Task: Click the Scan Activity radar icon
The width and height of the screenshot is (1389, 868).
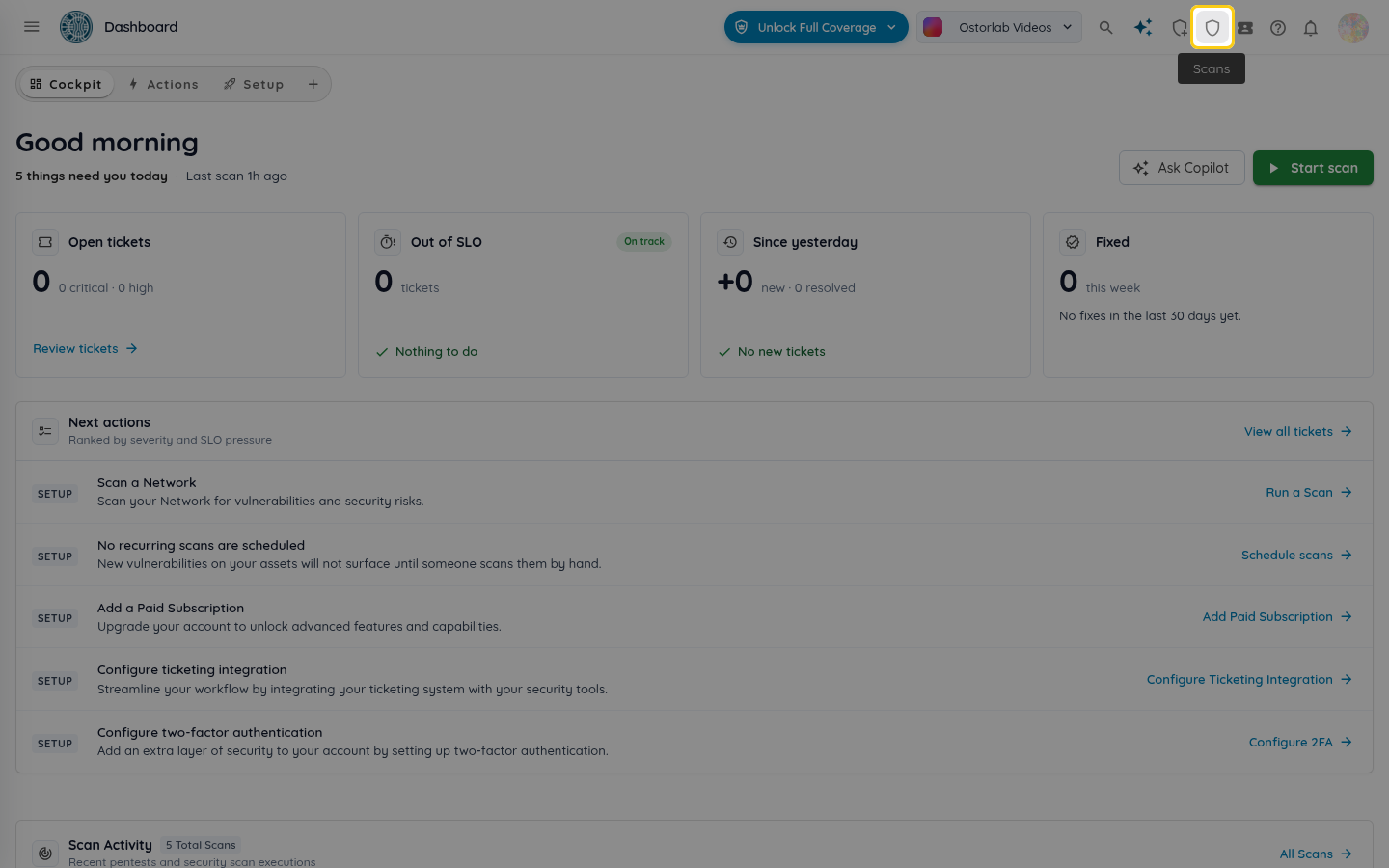Action: click(45, 853)
